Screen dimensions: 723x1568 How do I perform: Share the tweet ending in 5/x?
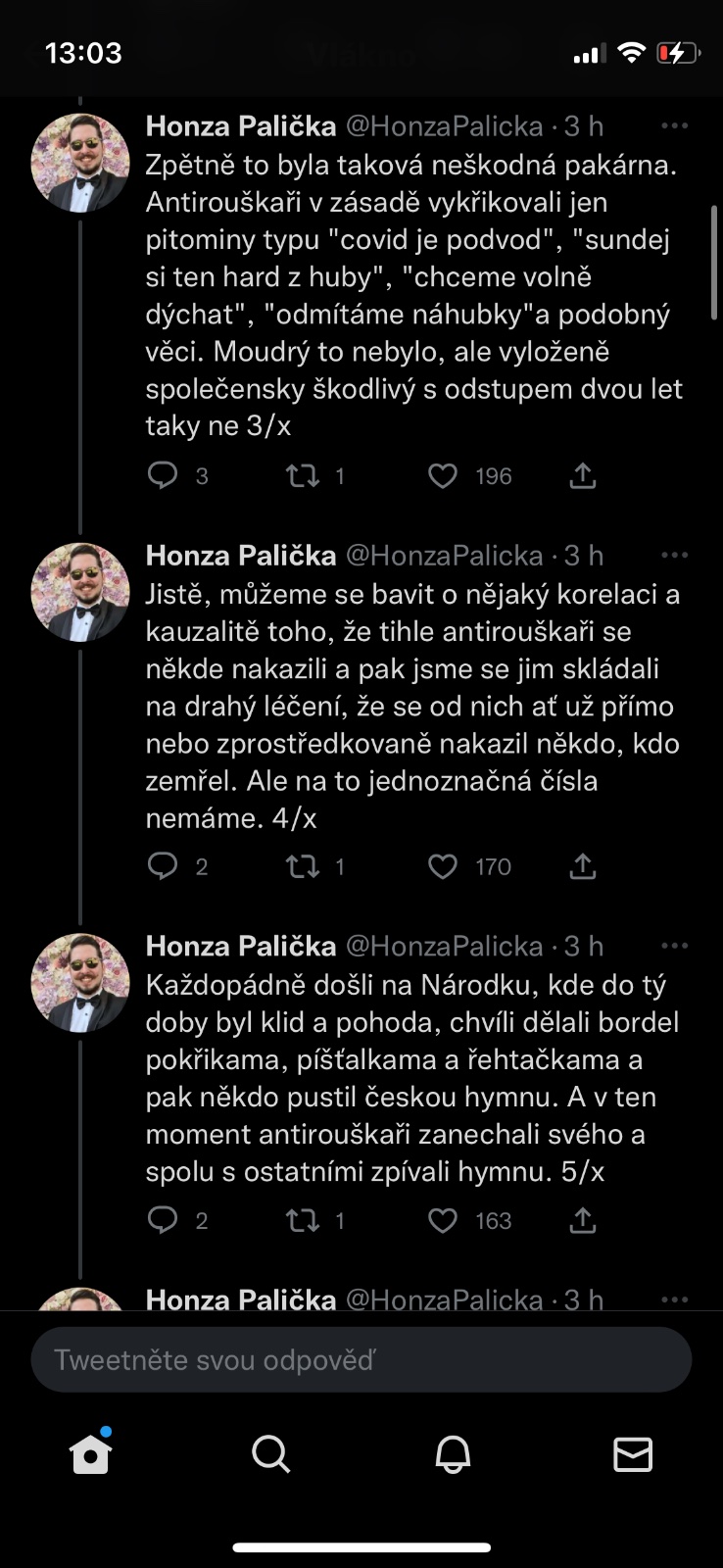point(583,1220)
